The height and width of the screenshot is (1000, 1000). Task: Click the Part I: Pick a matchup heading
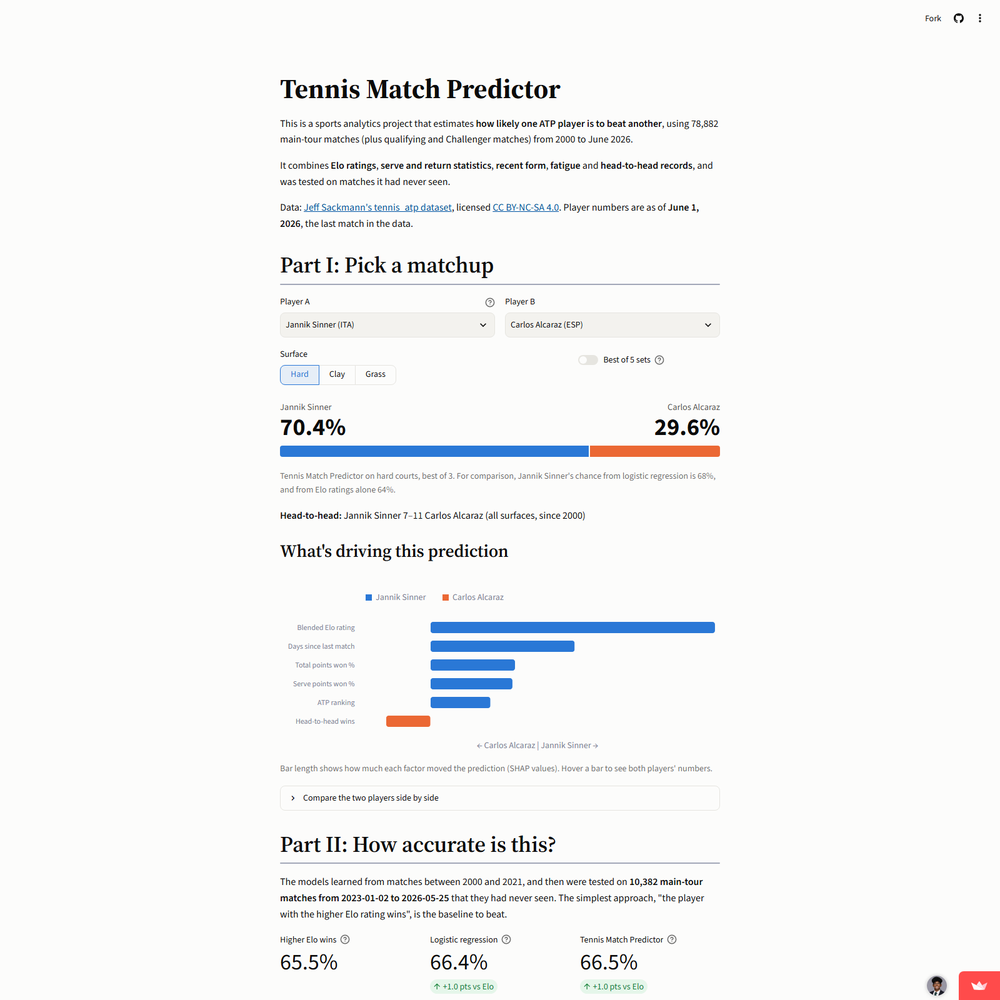click(386, 265)
